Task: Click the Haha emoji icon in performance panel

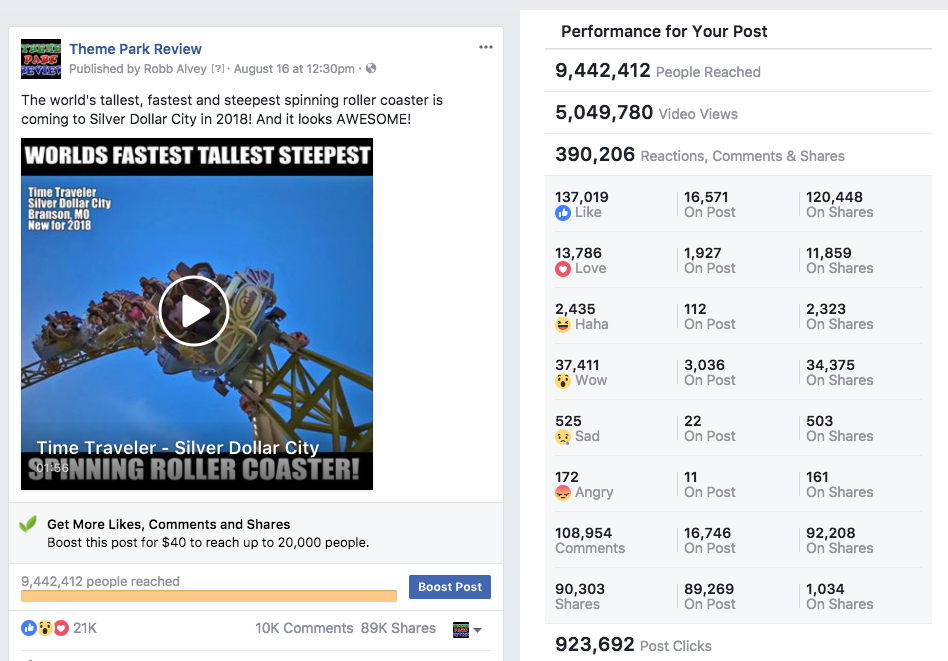Action: pyautogui.click(x=563, y=325)
